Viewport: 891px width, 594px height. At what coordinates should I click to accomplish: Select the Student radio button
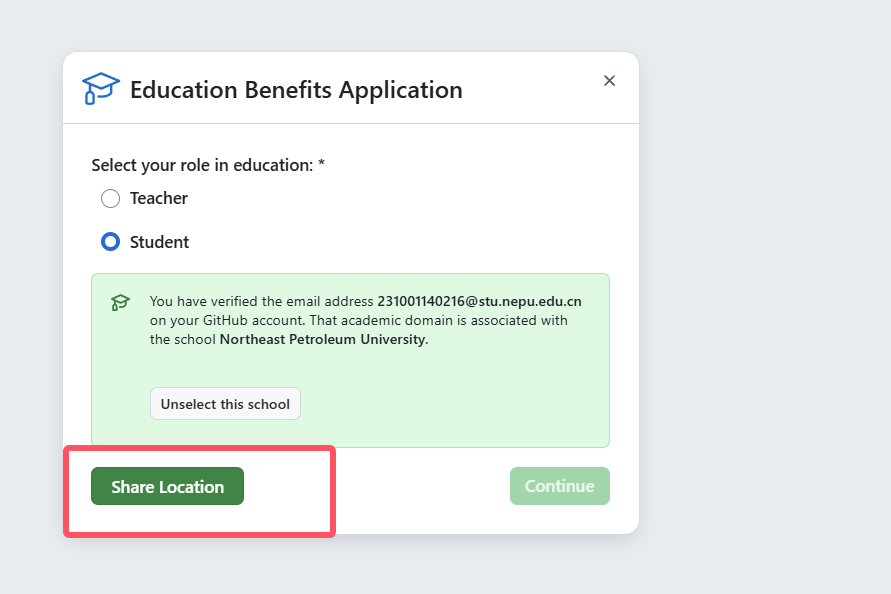click(110, 242)
